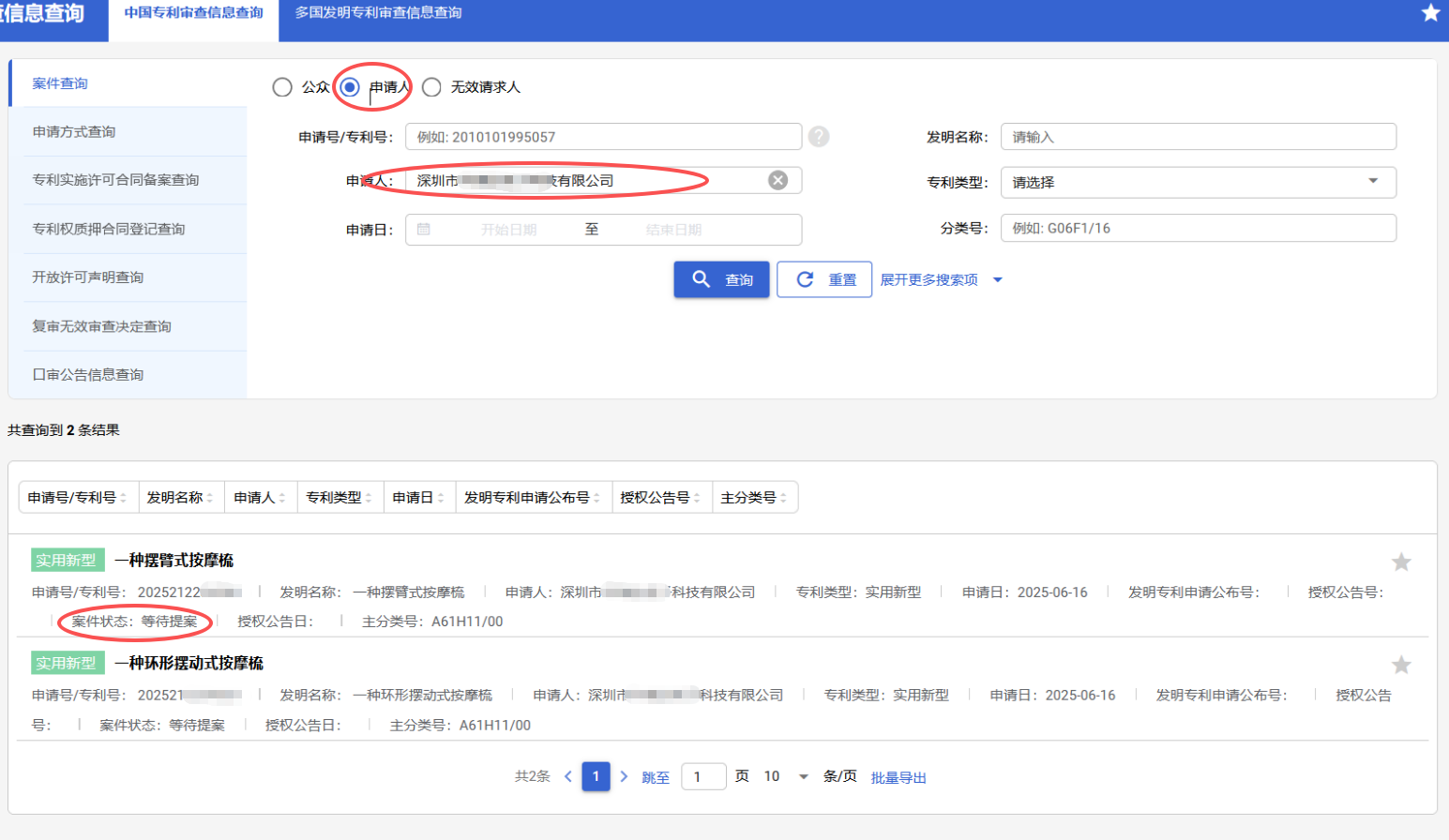Click the star favorite icon in top banner

(x=1429, y=13)
